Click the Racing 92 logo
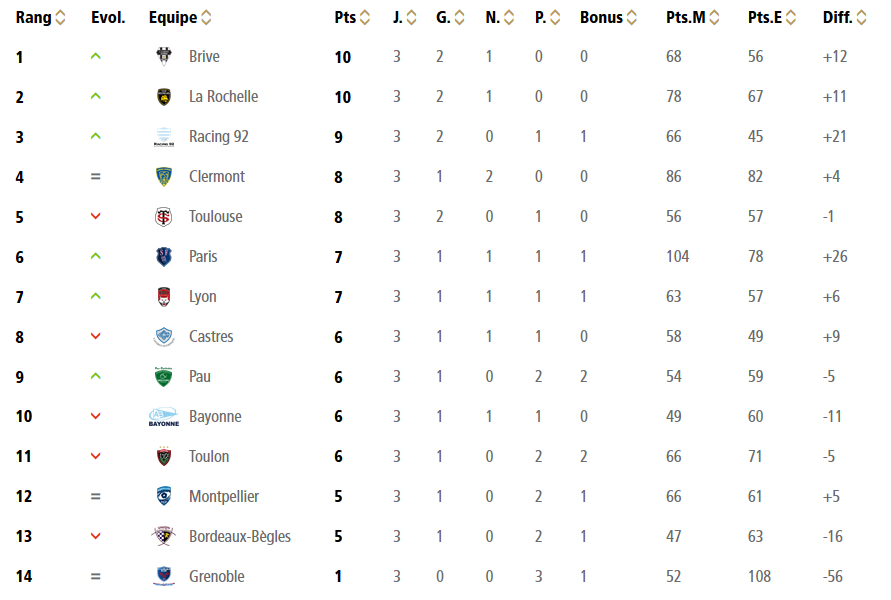Screen dimensions: 891x600 tap(164, 137)
